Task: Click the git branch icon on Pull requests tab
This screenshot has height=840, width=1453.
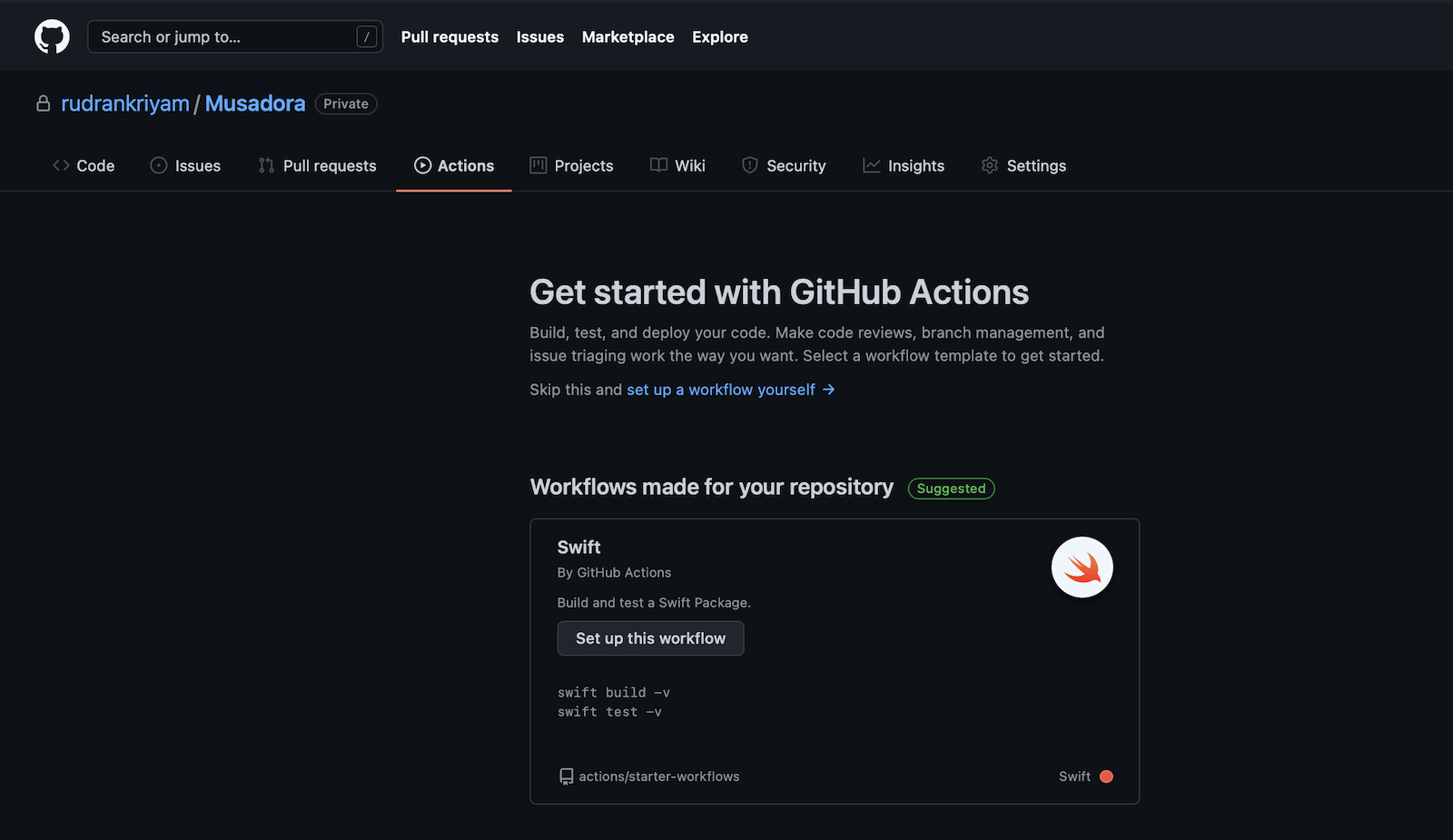Action: click(266, 165)
